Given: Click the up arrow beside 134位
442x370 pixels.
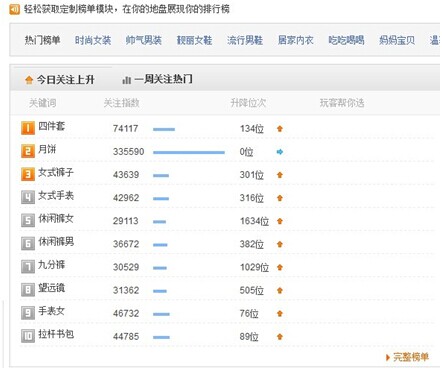Looking at the screenshot, I should click(x=280, y=129).
